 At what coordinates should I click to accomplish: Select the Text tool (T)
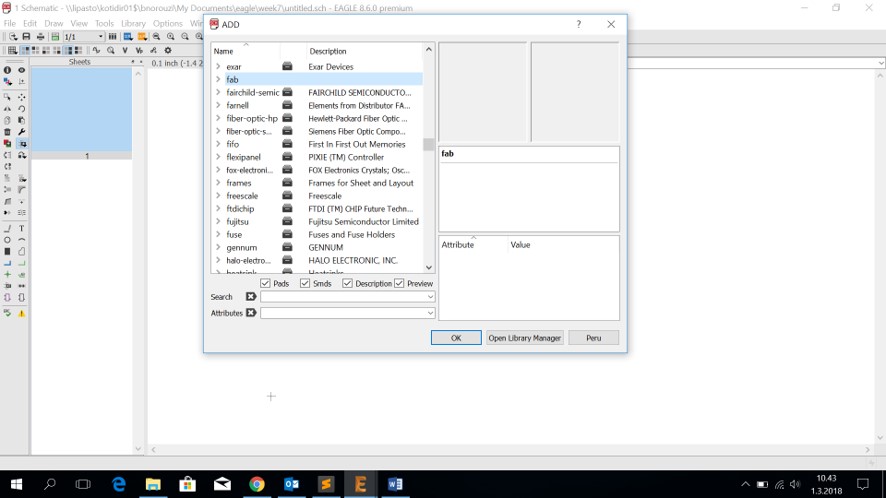pos(21,228)
